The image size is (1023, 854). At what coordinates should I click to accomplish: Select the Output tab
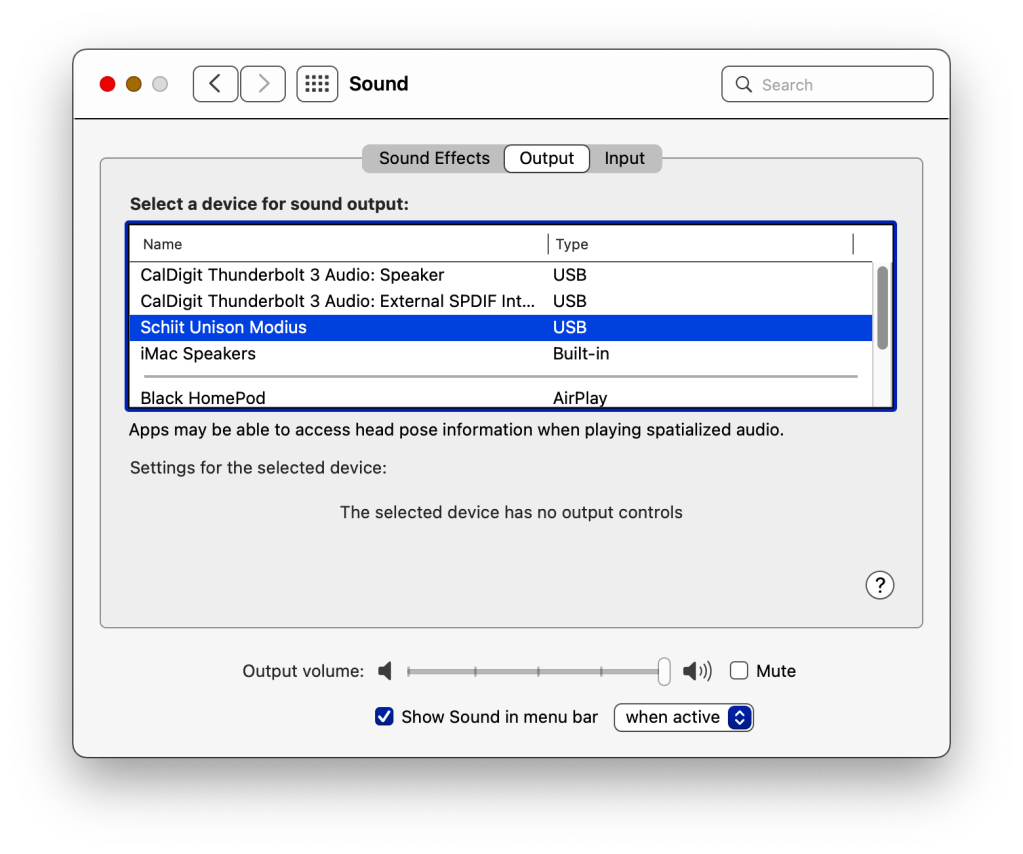tap(546, 158)
